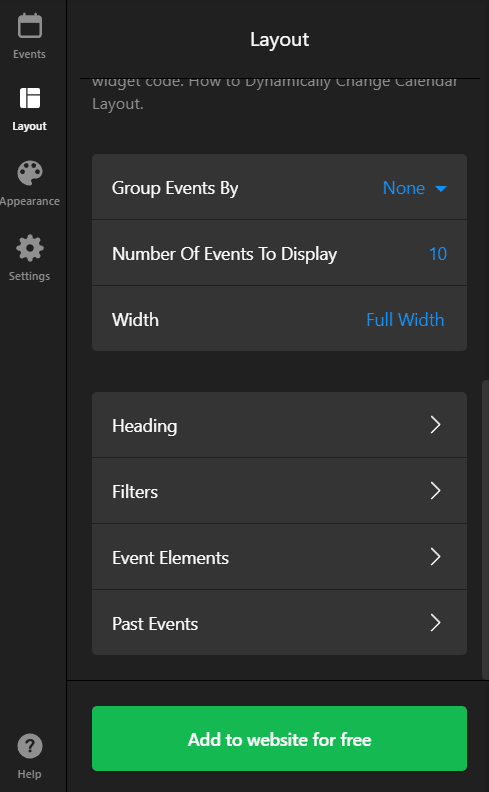The width and height of the screenshot is (489, 792).
Task: Click the blue dropdown arrow beside None
Action: (441, 189)
